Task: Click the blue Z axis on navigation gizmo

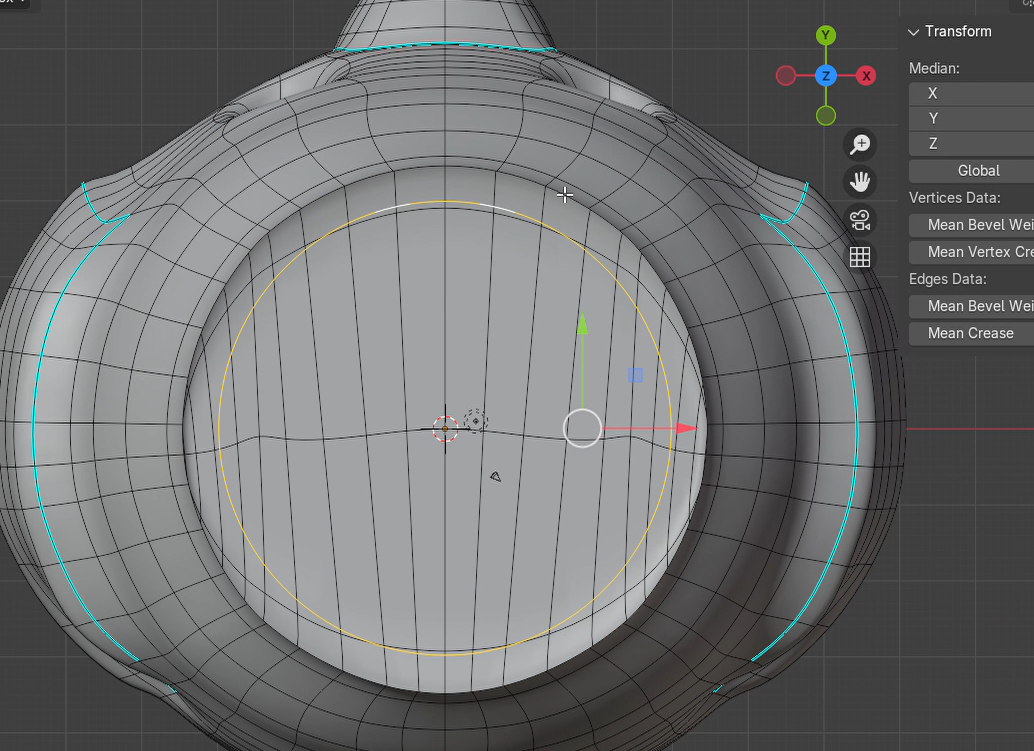Action: [x=826, y=76]
